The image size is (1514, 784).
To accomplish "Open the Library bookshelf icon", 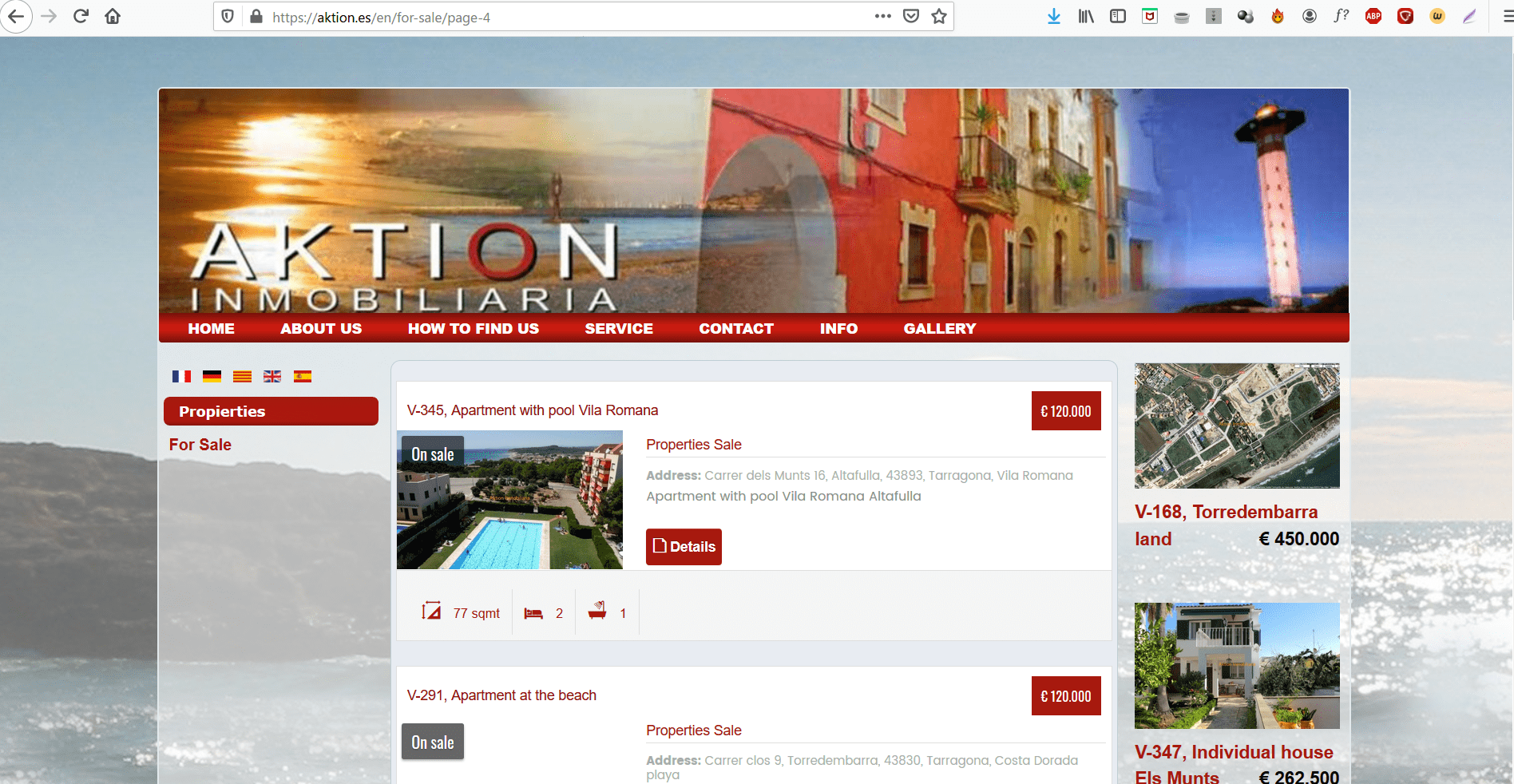I will coord(1086,16).
